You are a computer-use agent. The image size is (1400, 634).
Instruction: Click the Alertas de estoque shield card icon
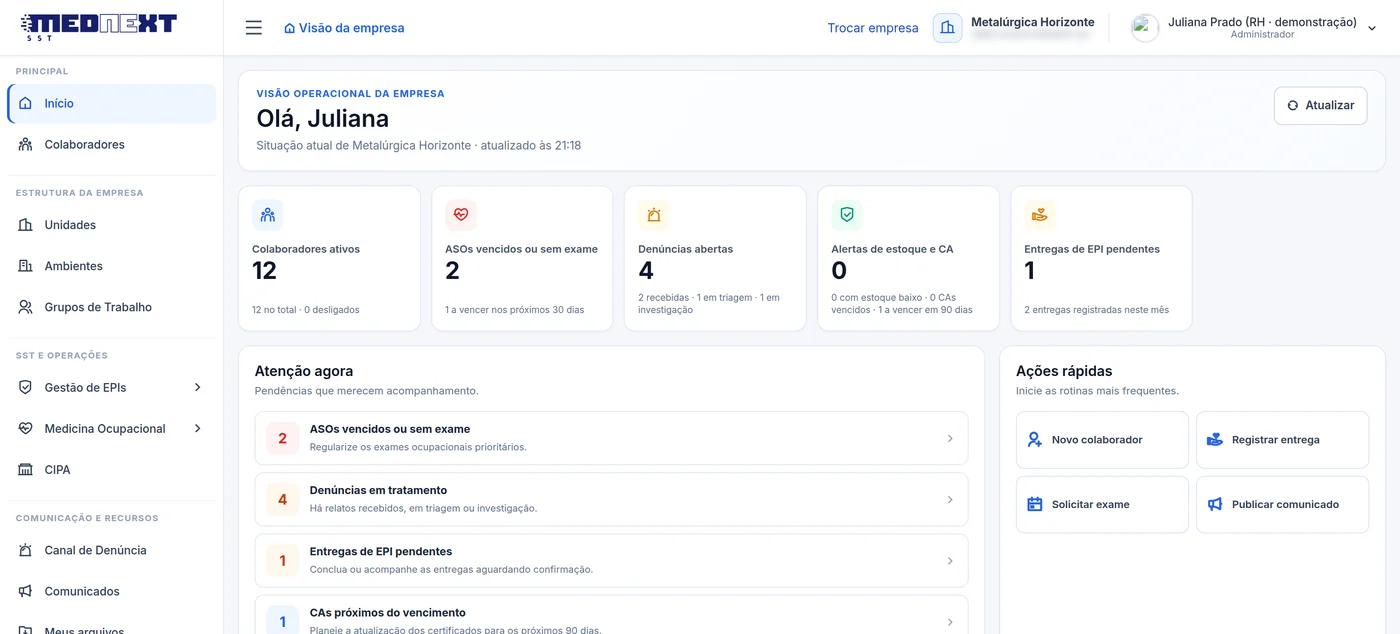pyautogui.click(x=847, y=215)
